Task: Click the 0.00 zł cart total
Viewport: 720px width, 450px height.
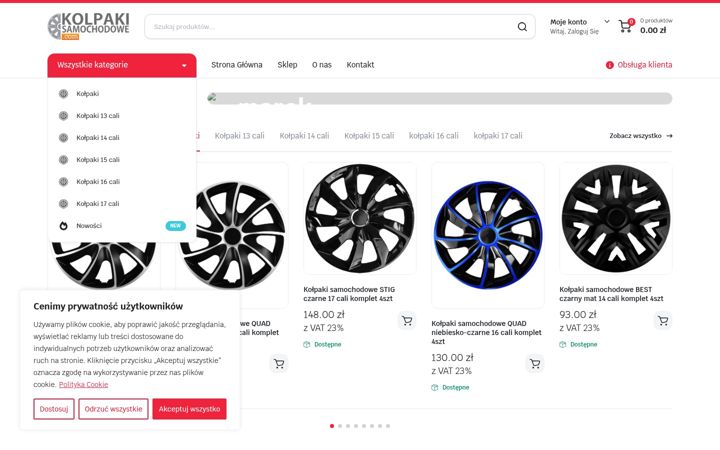Action: (x=653, y=30)
